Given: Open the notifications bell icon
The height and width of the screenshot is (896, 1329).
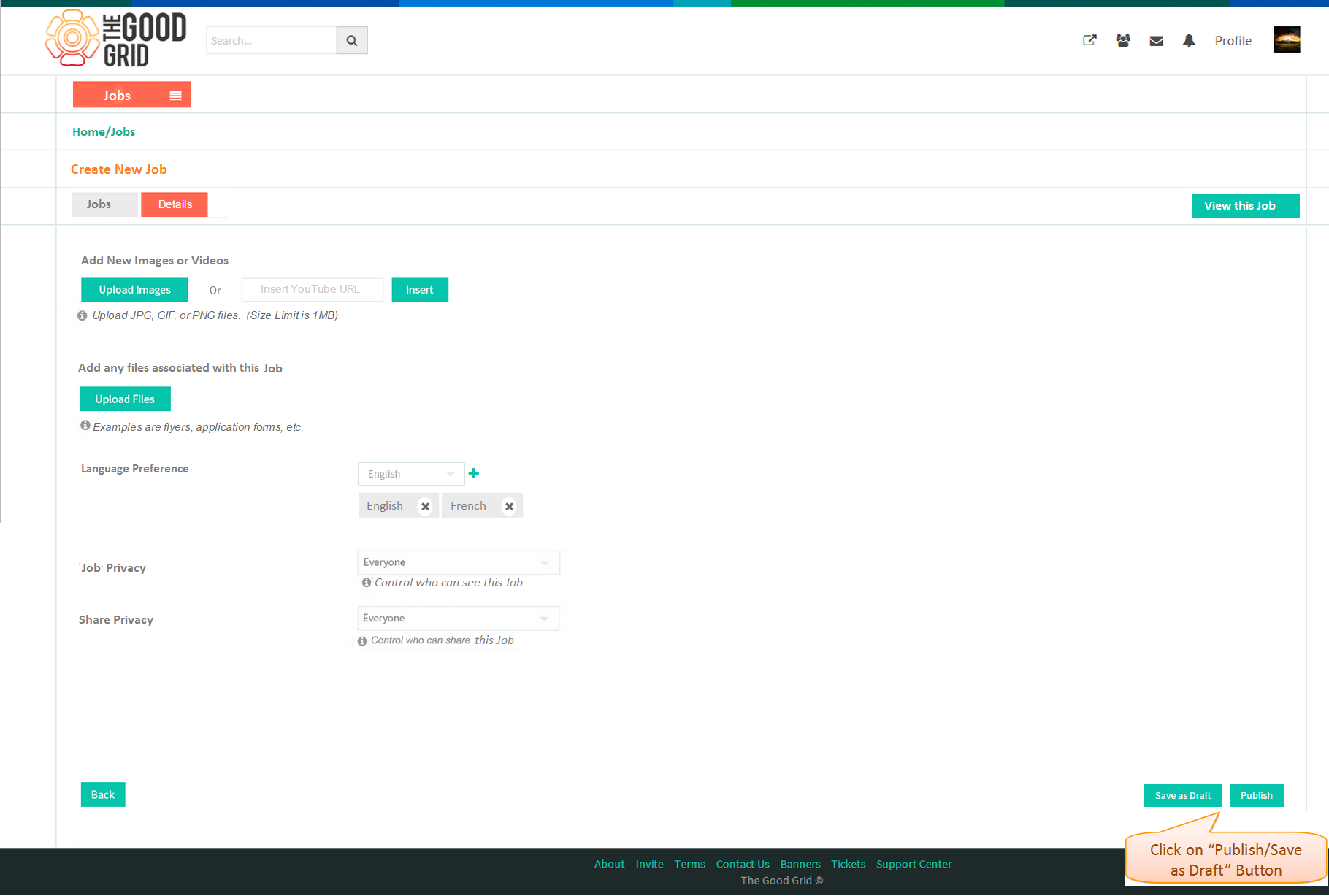Looking at the screenshot, I should point(1189,40).
